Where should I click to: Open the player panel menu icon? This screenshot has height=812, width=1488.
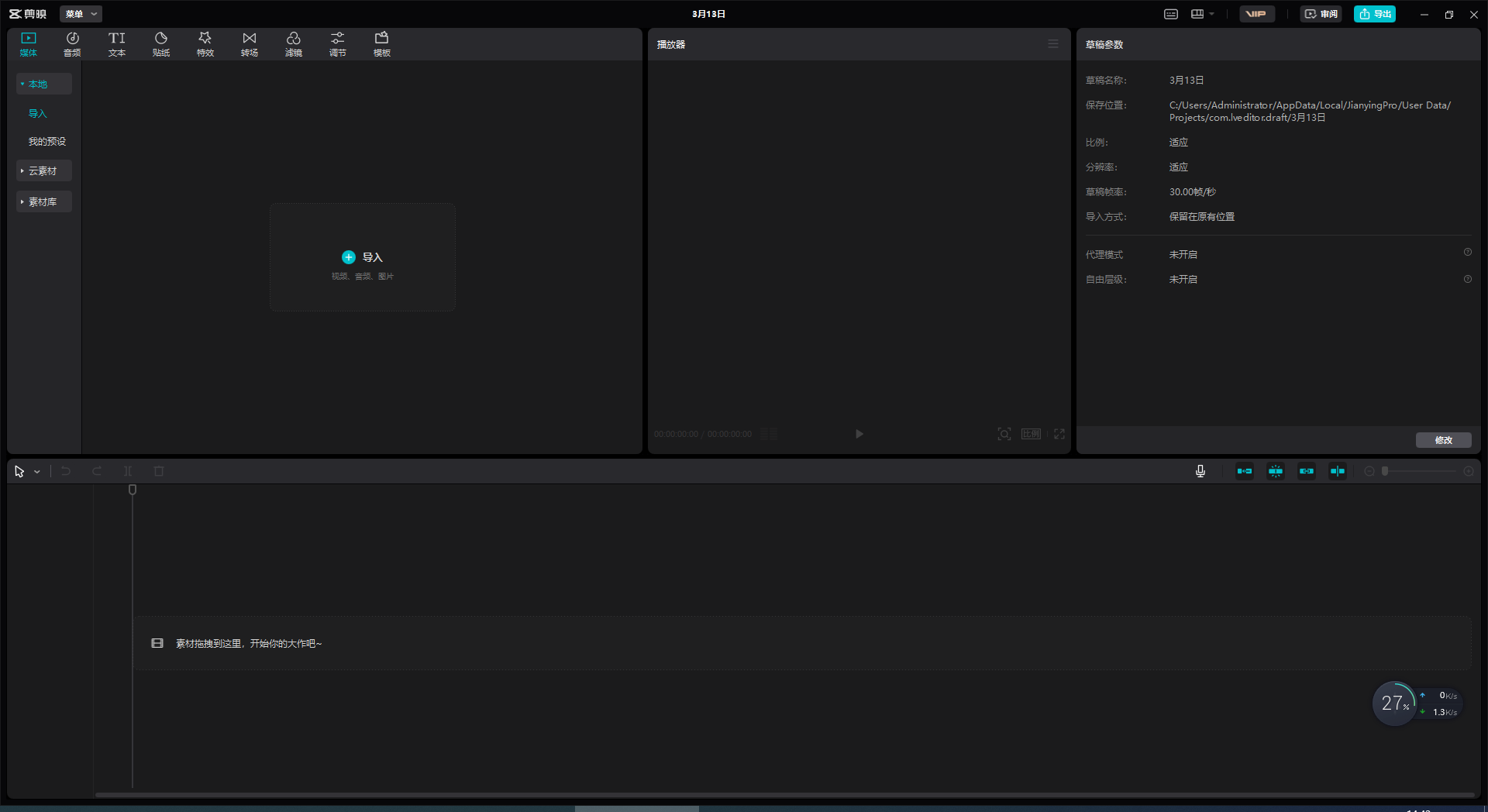coord(1053,44)
